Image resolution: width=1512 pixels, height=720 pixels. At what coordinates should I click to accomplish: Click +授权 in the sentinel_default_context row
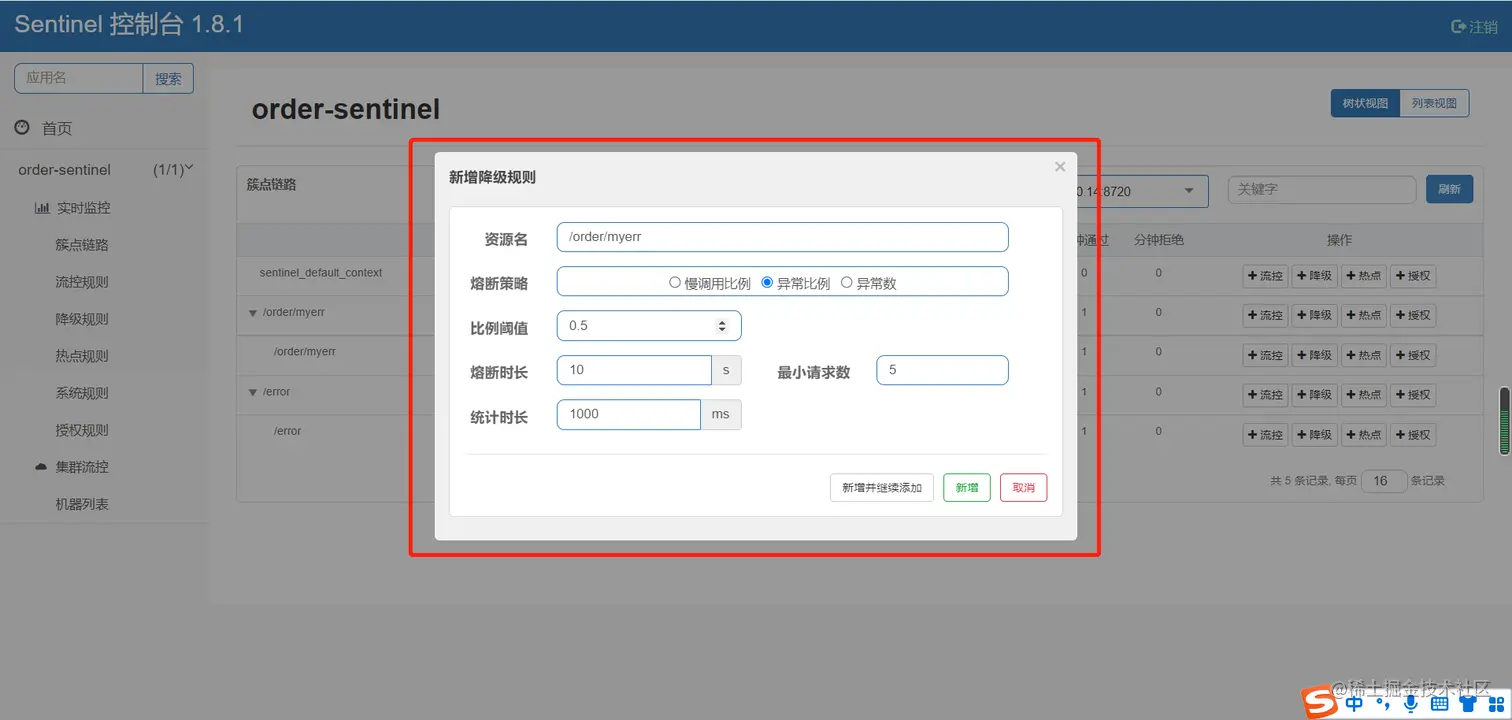1413,275
